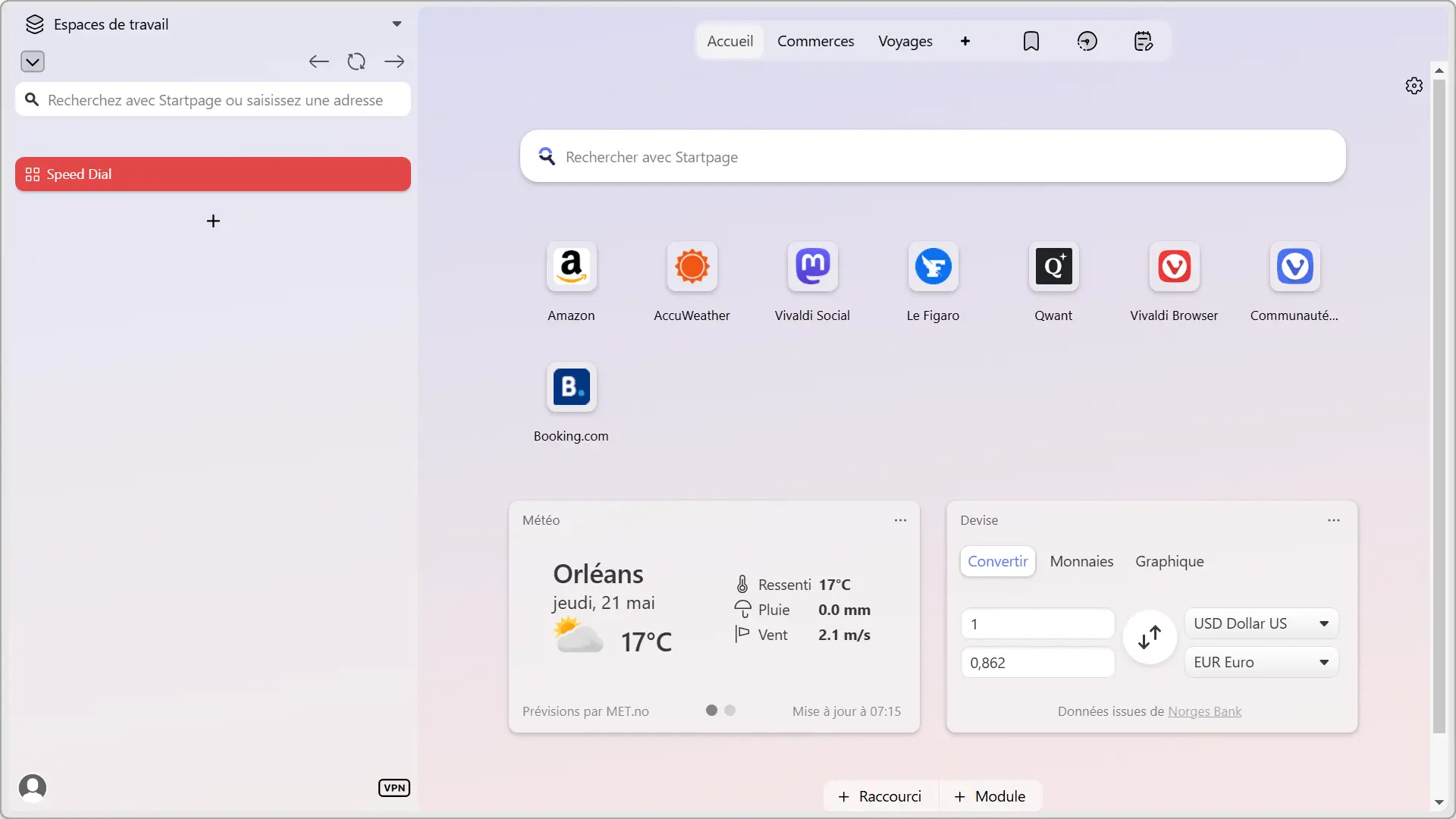Toggle the tab list chevron button
This screenshot has height=819, width=1456.
pos(33,61)
